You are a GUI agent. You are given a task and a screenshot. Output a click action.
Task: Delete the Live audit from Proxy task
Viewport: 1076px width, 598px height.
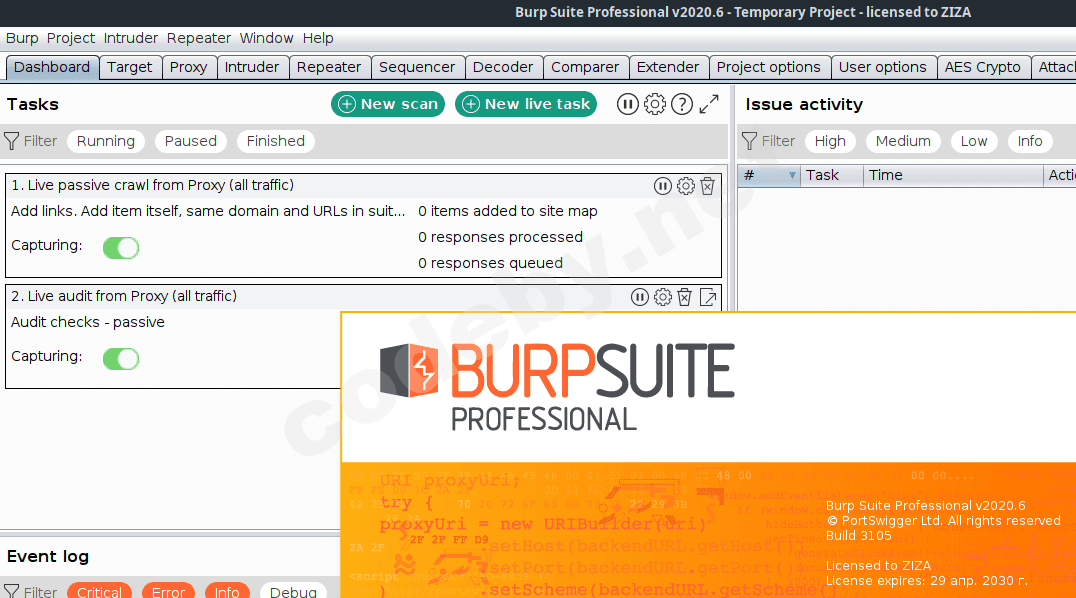tap(684, 297)
